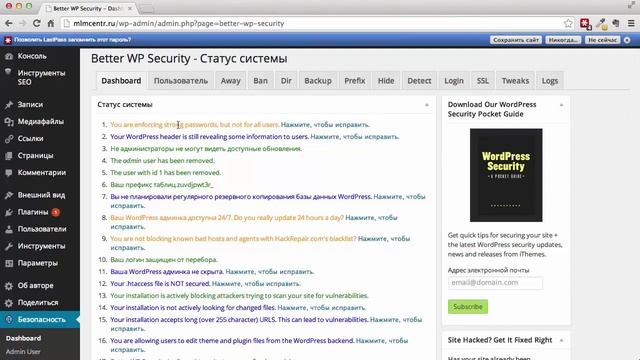
Task: Open browser home page icon
Action: (51, 23)
